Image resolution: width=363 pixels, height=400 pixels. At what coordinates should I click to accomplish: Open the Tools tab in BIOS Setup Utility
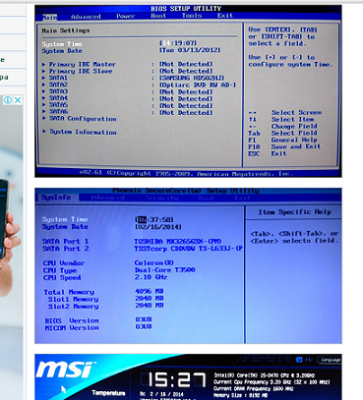(x=192, y=16)
